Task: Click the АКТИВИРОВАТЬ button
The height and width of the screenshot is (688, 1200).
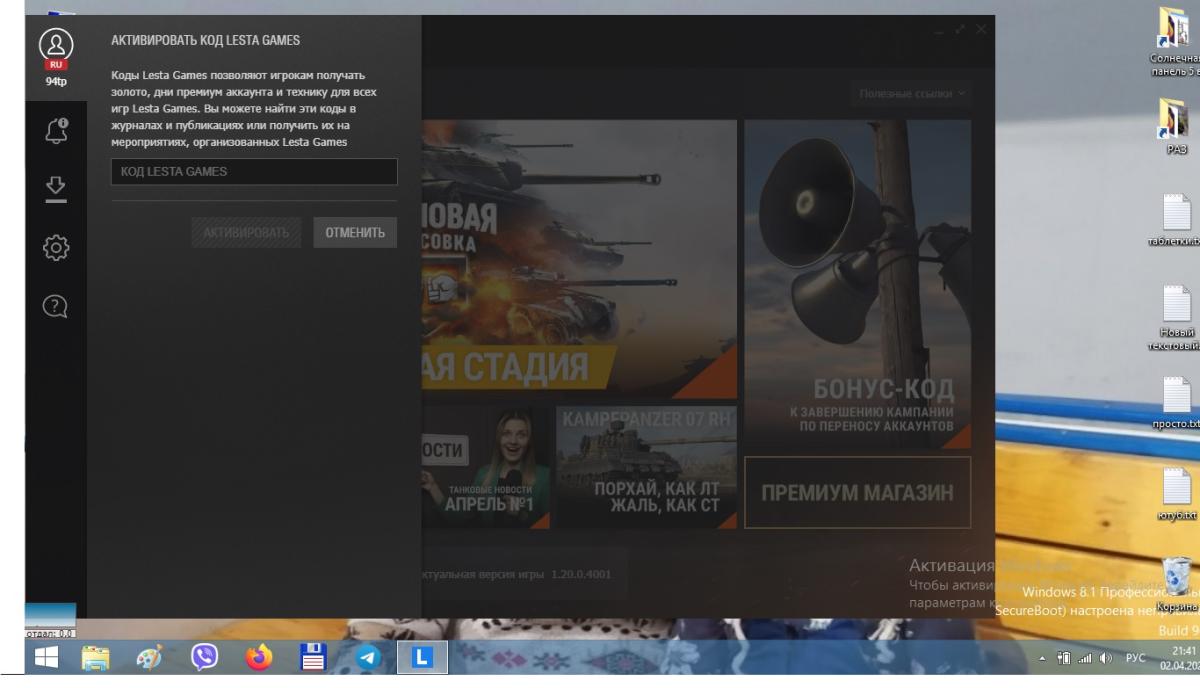Action: click(246, 233)
